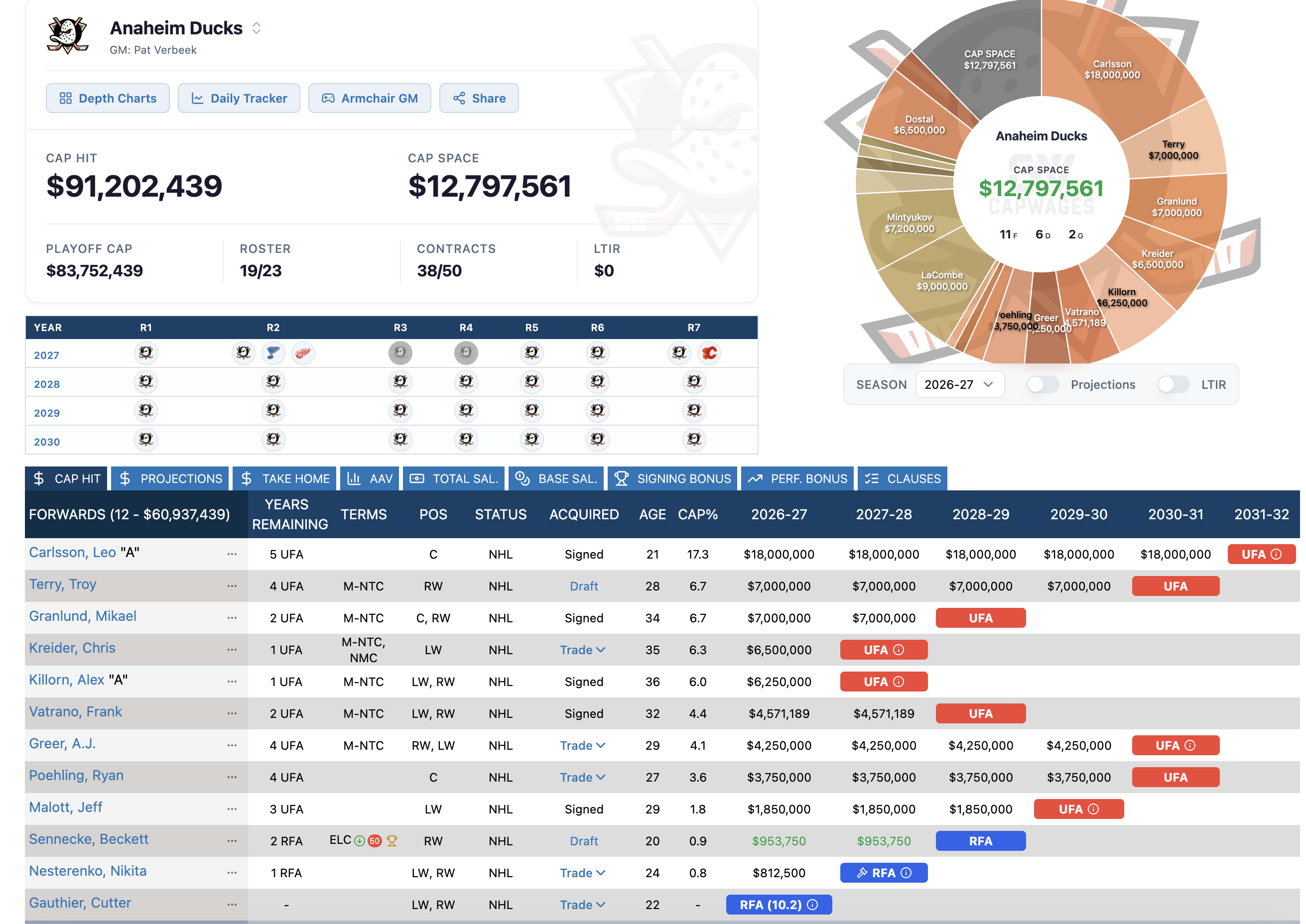The width and height of the screenshot is (1306, 924).
Task: Switch to the PERF. BONUS tab
Action: pyautogui.click(x=797, y=478)
